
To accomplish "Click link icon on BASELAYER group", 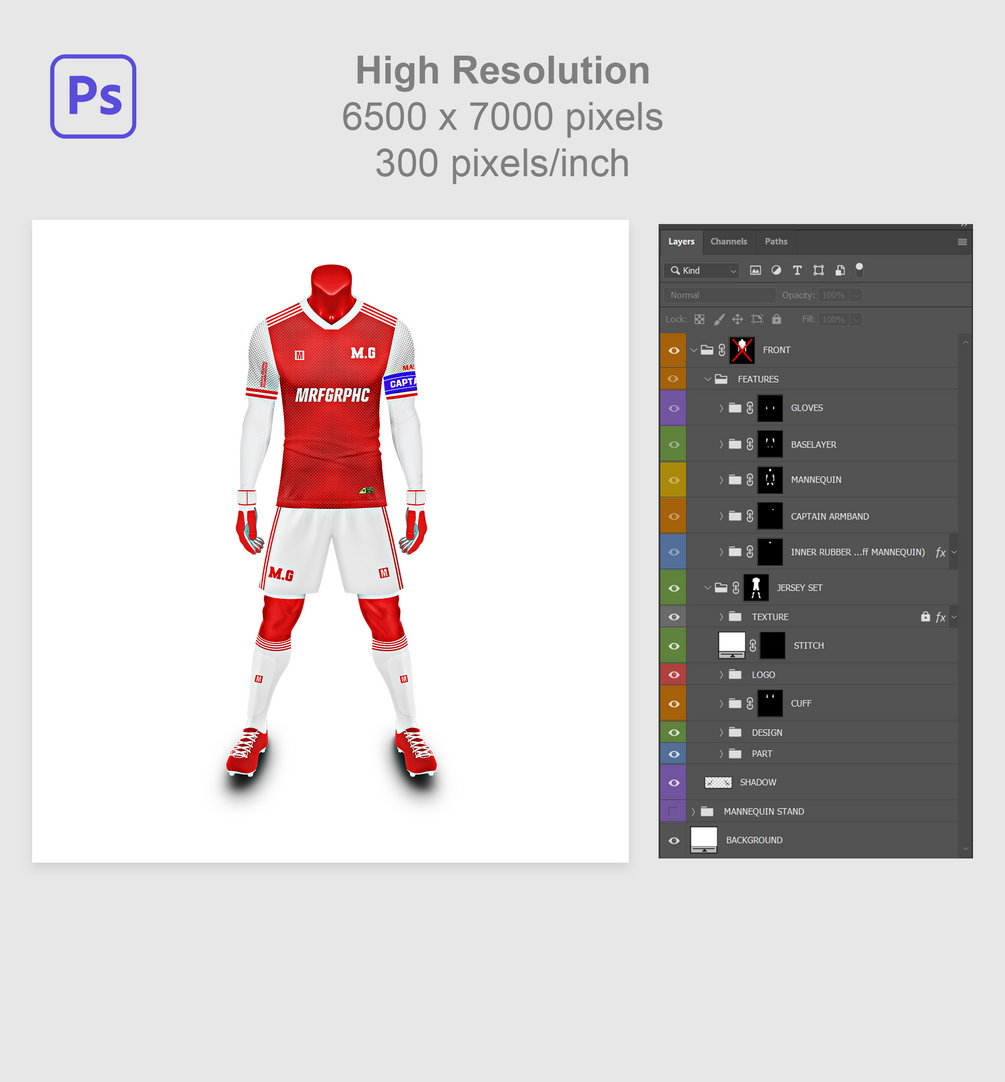I will tap(750, 444).
